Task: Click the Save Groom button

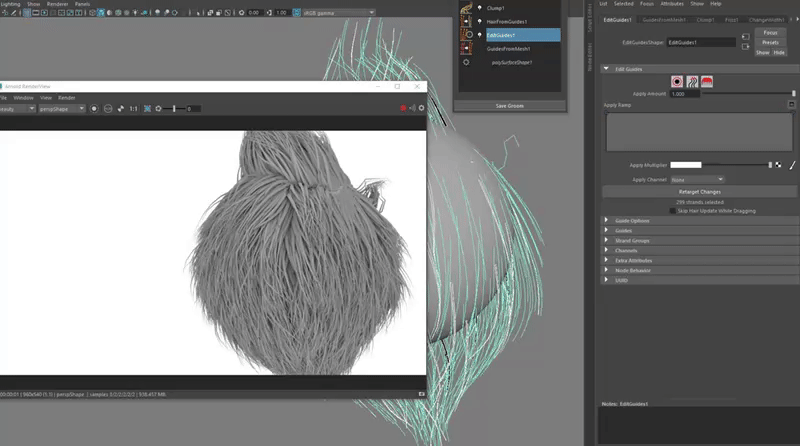Action: point(510,106)
